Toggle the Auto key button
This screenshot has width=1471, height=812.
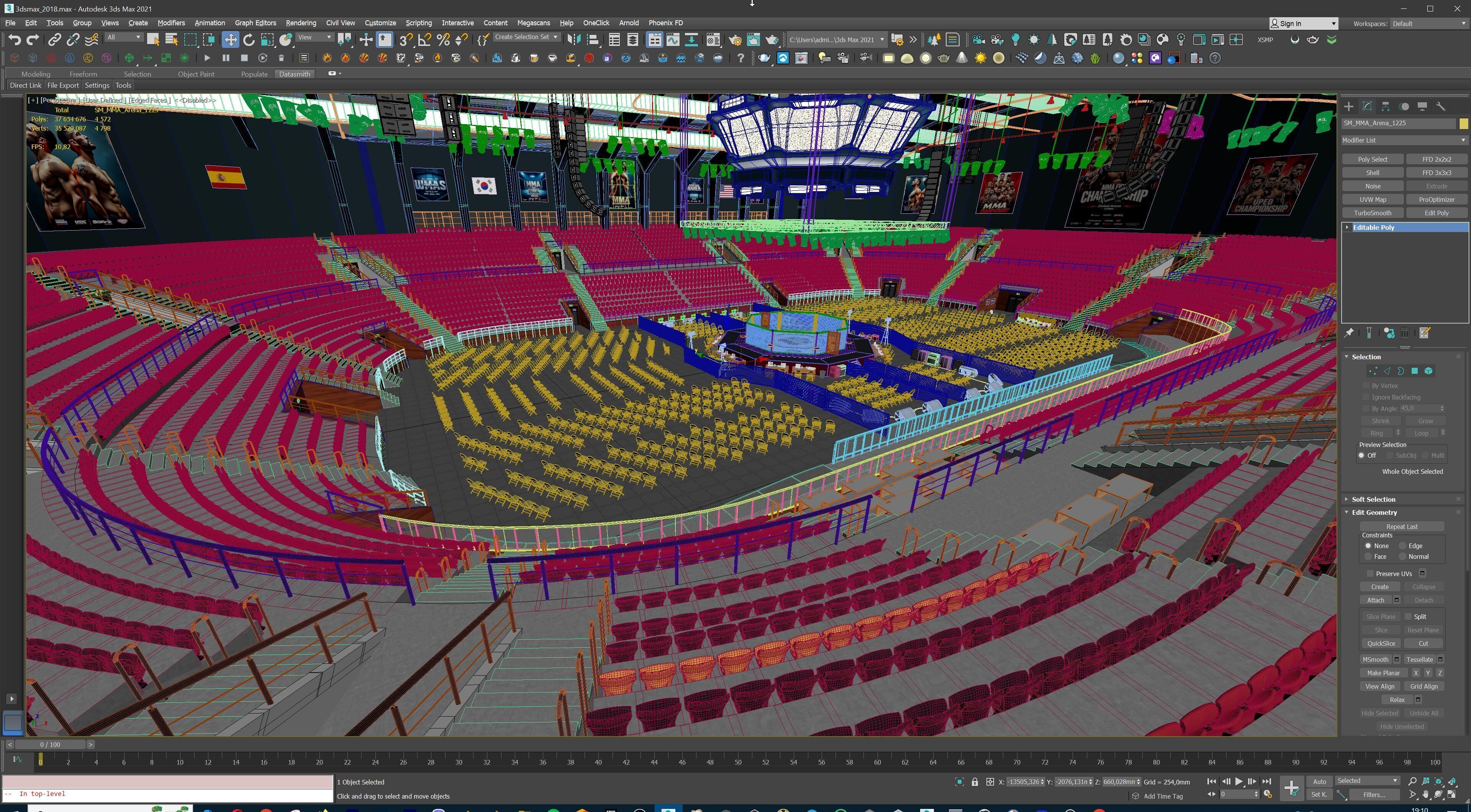[x=1319, y=781]
